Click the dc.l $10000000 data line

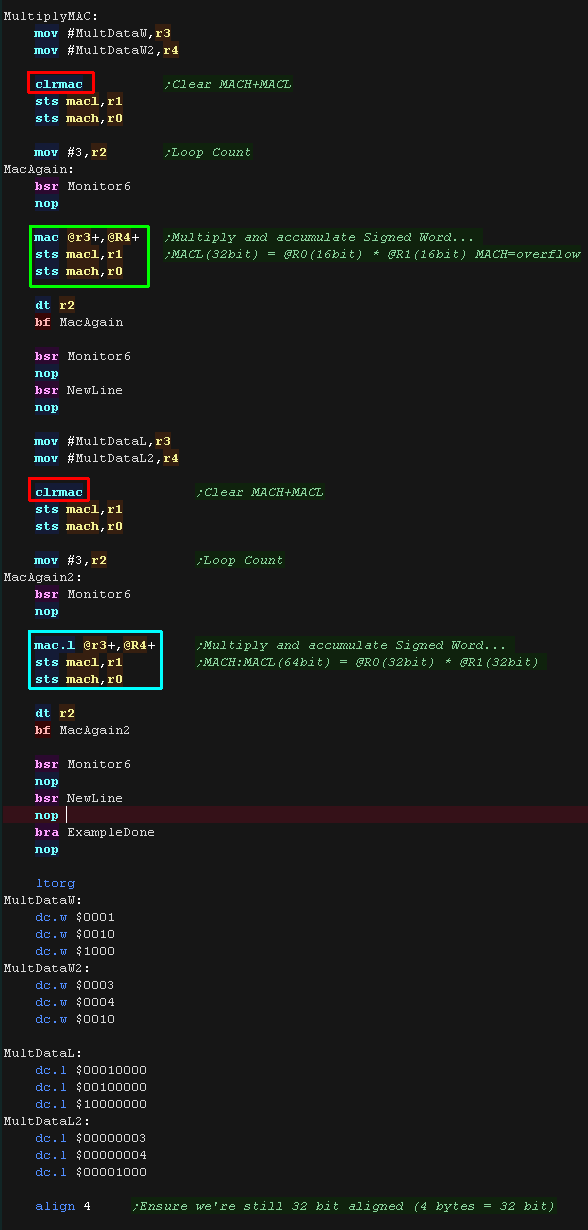coord(91,1104)
